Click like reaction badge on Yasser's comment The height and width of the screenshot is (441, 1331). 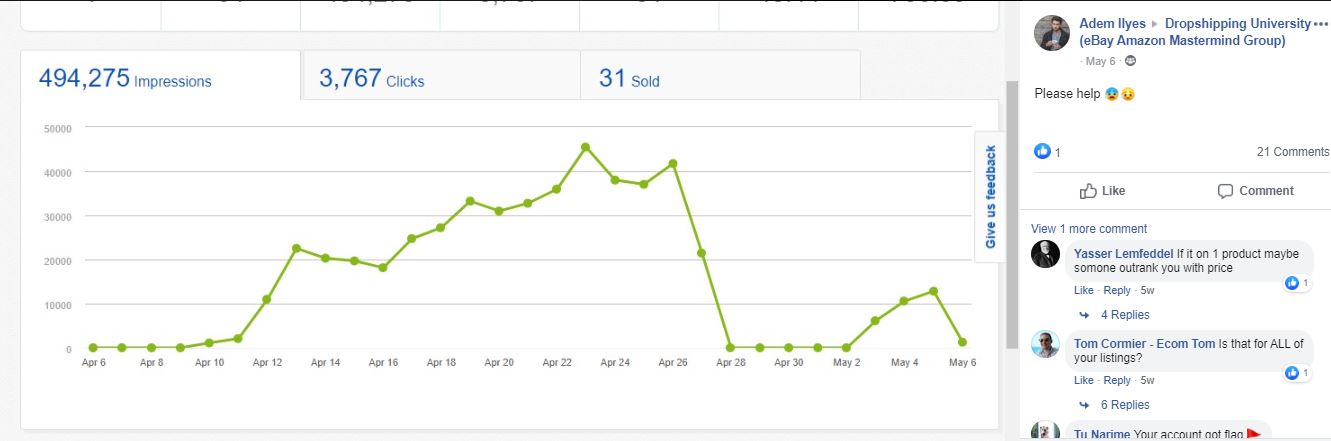pos(1297,283)
